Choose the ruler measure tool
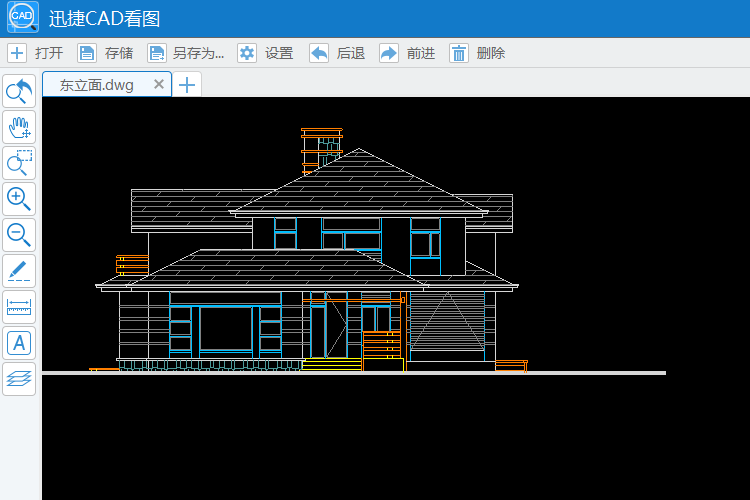Viewport: 750px width, 500px height. click(19, 307)
